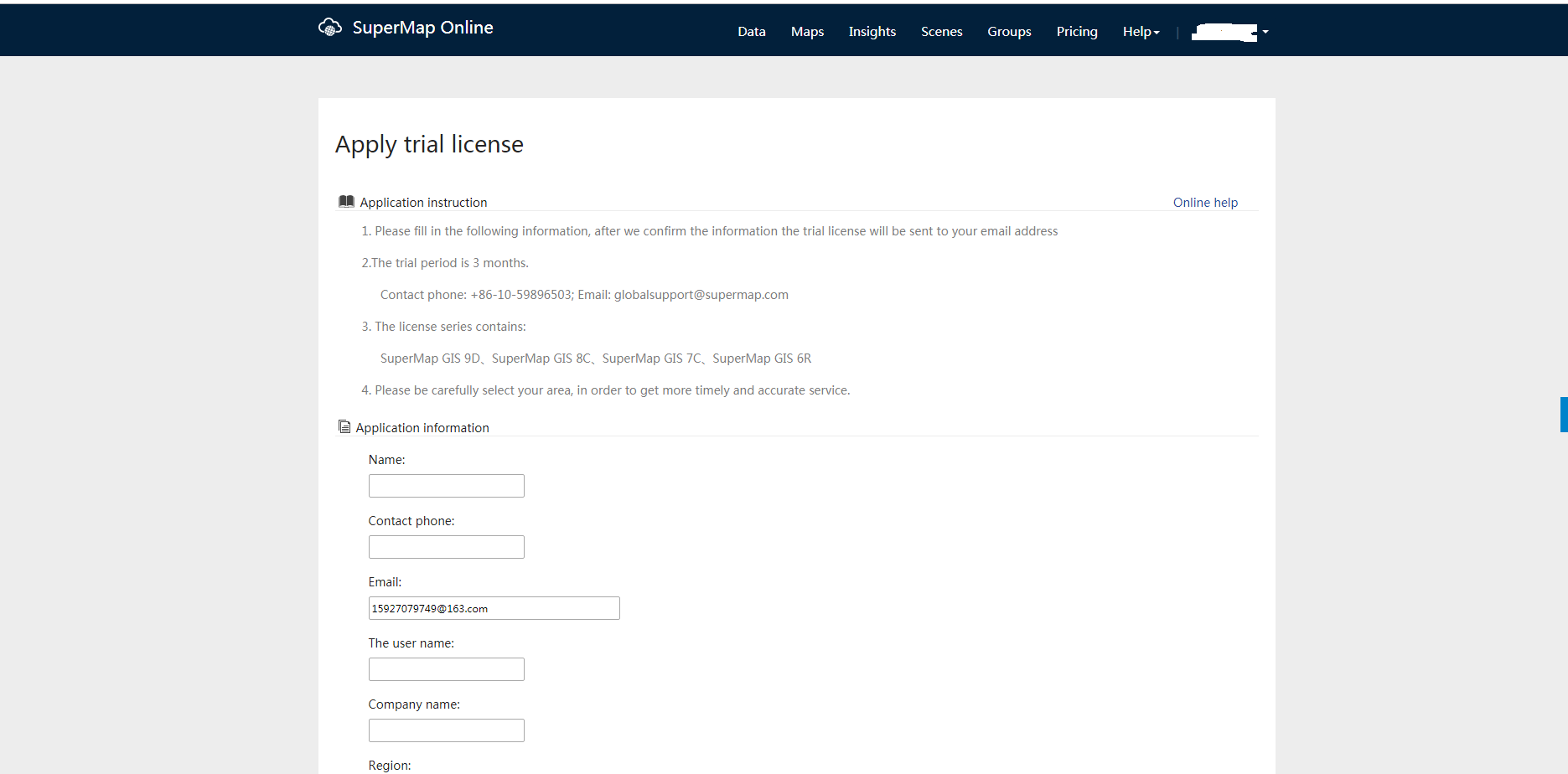Screen dimensions: 1568x774
Task: Click the 'Apply trial license' heading
Action: [x=429, y=145]
